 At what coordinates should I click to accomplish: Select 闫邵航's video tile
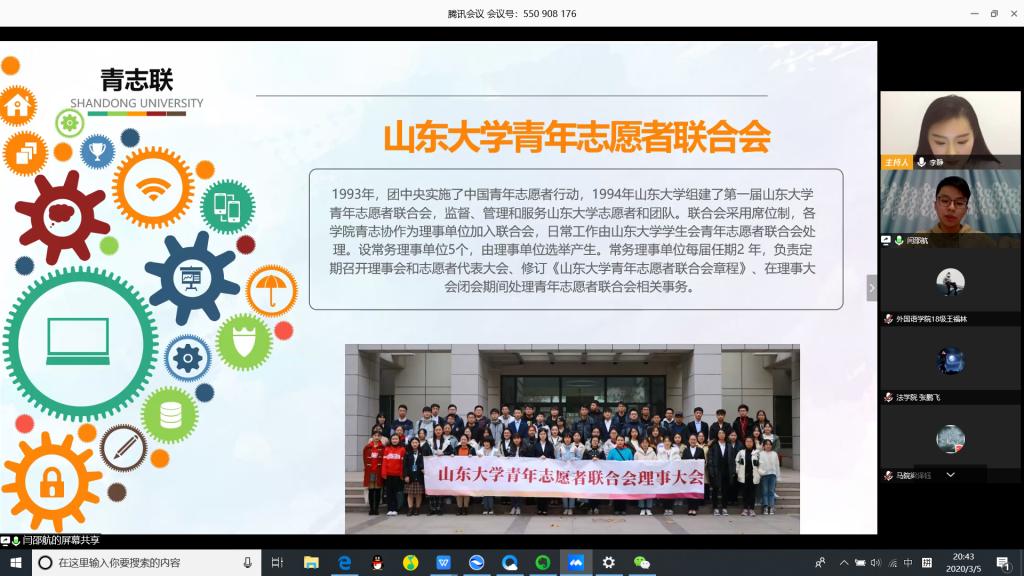pyautogui.click(x=950, y=202)
